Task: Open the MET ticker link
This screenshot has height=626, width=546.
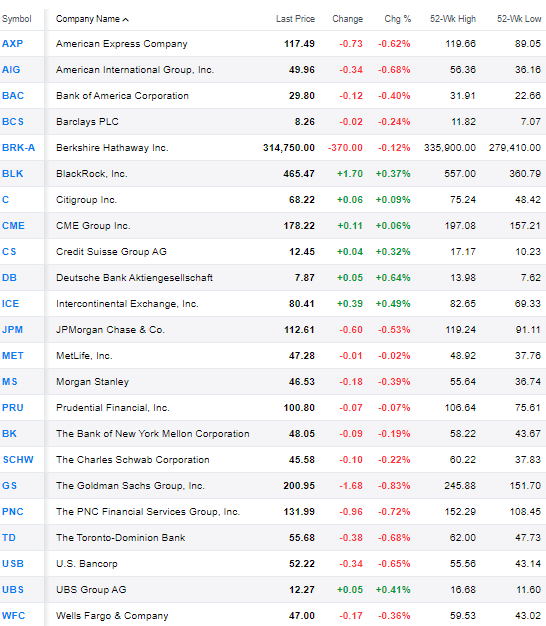Action: pos(13,355)
